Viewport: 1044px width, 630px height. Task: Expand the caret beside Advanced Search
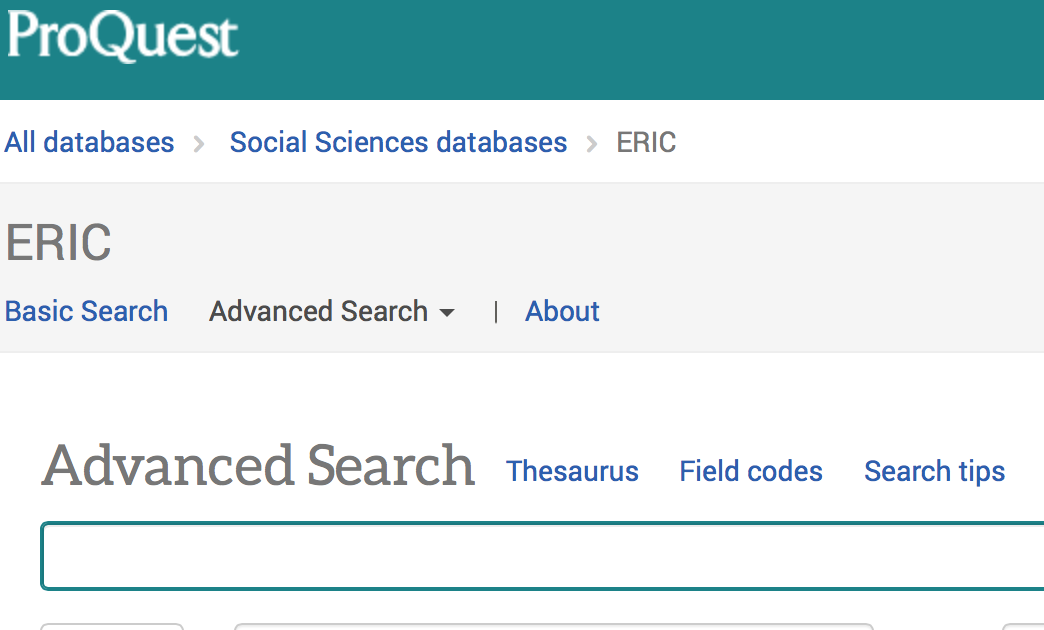pos(447,313)
